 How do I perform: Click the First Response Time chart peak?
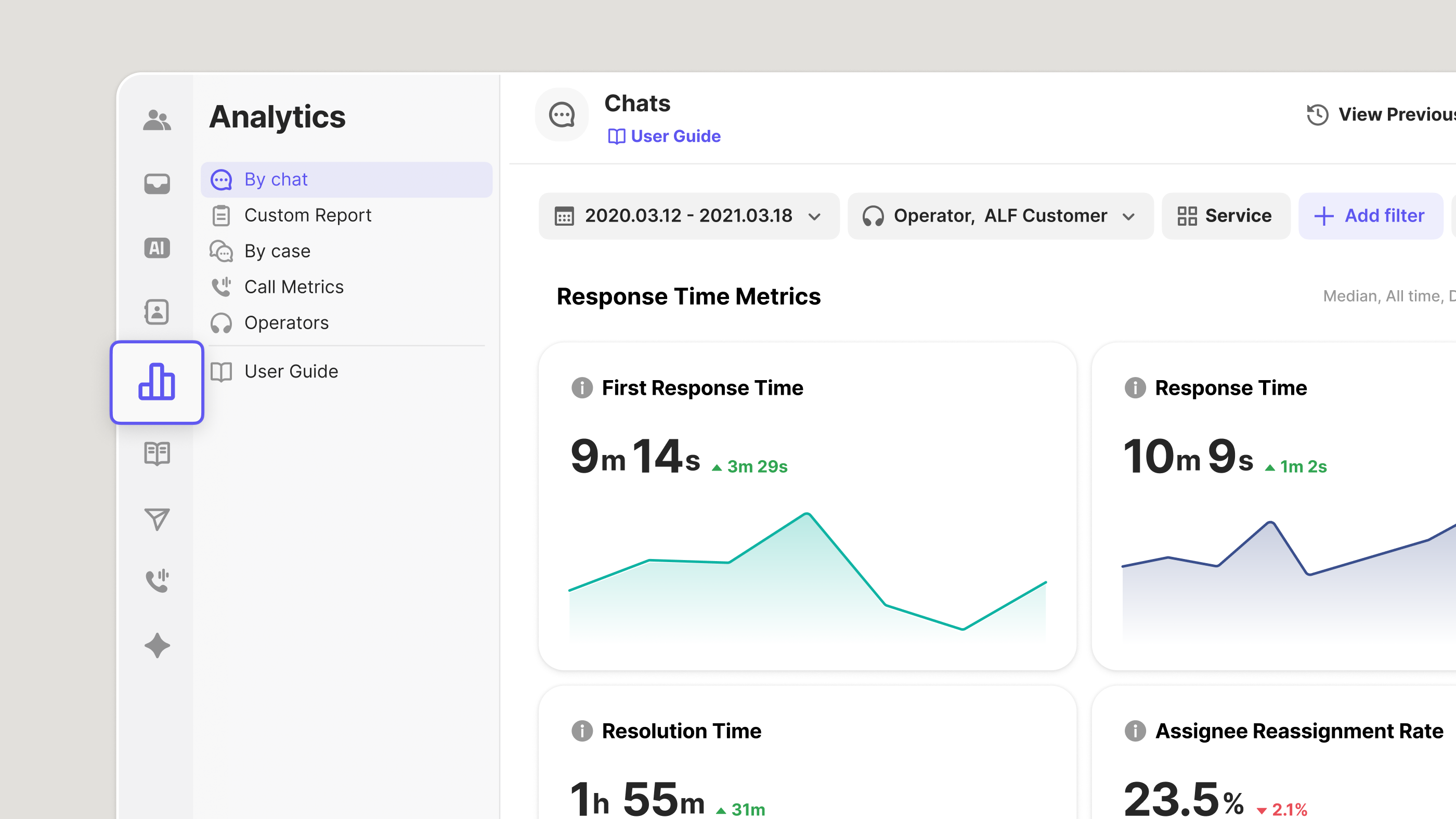click(807, 514)
